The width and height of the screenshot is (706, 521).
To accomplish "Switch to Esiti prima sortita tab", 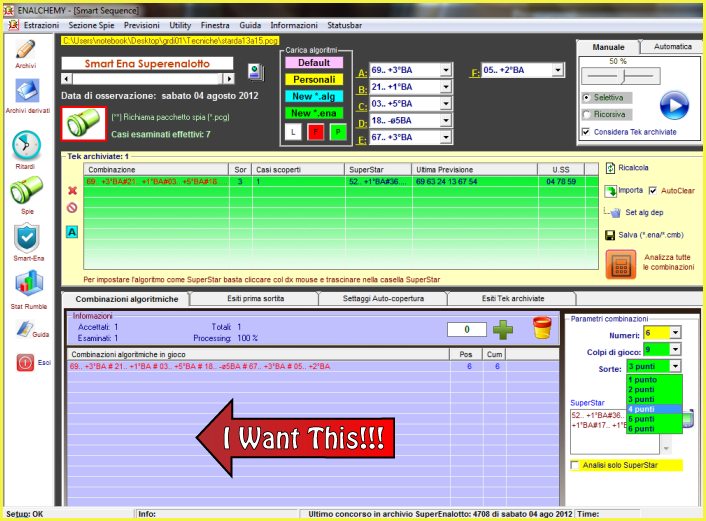I will [x=255, y=299].
